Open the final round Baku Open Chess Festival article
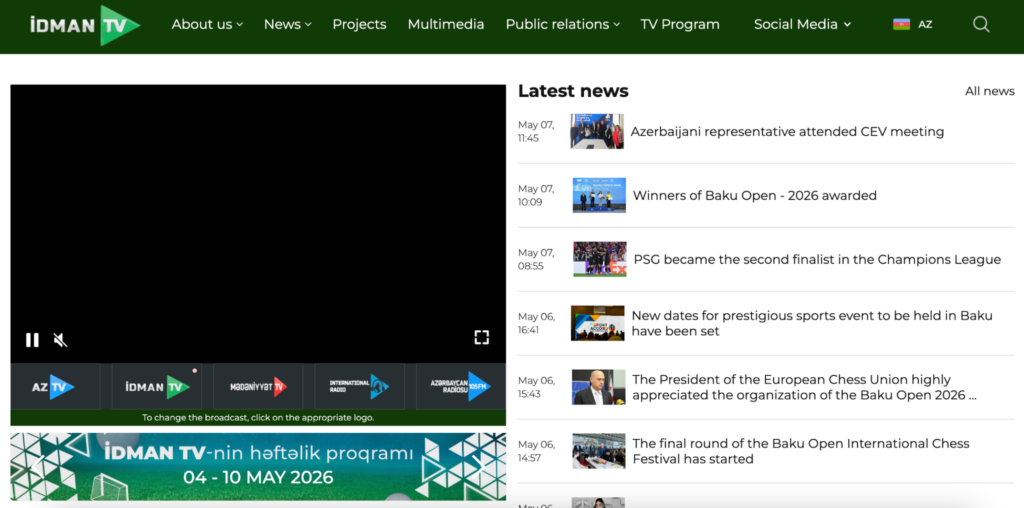 click(x=801, y=451)
